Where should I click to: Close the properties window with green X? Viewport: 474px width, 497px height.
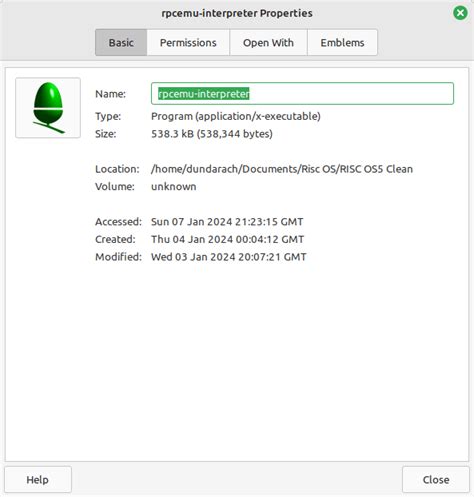click(x=460, y=13)
